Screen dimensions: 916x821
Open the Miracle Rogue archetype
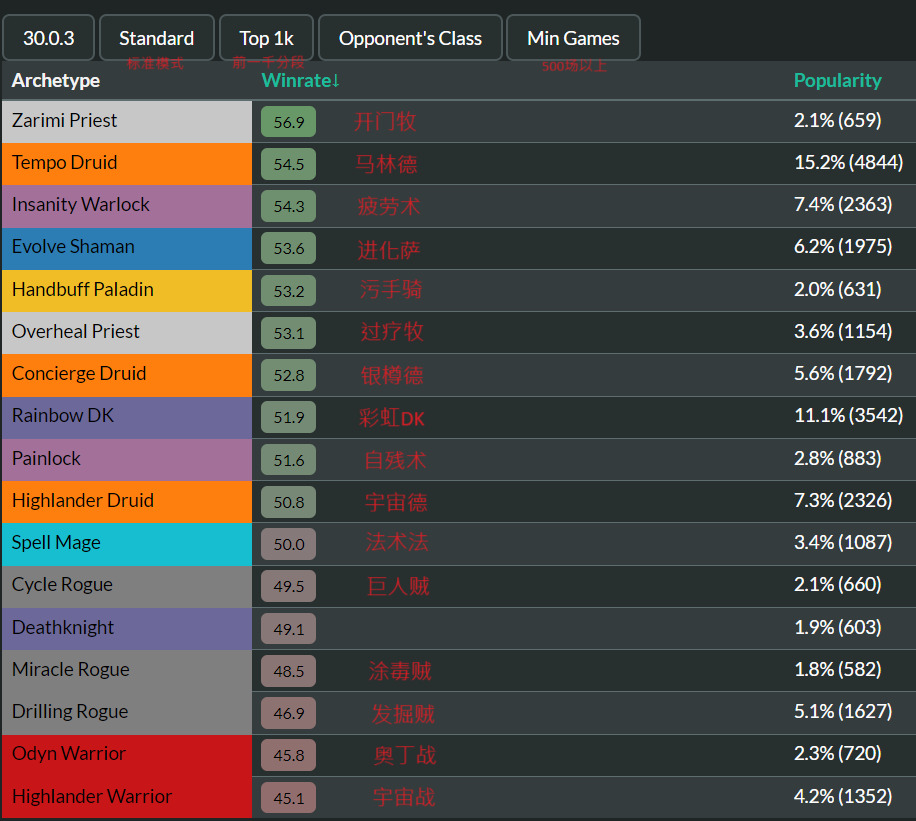click(x=127, y=670)
